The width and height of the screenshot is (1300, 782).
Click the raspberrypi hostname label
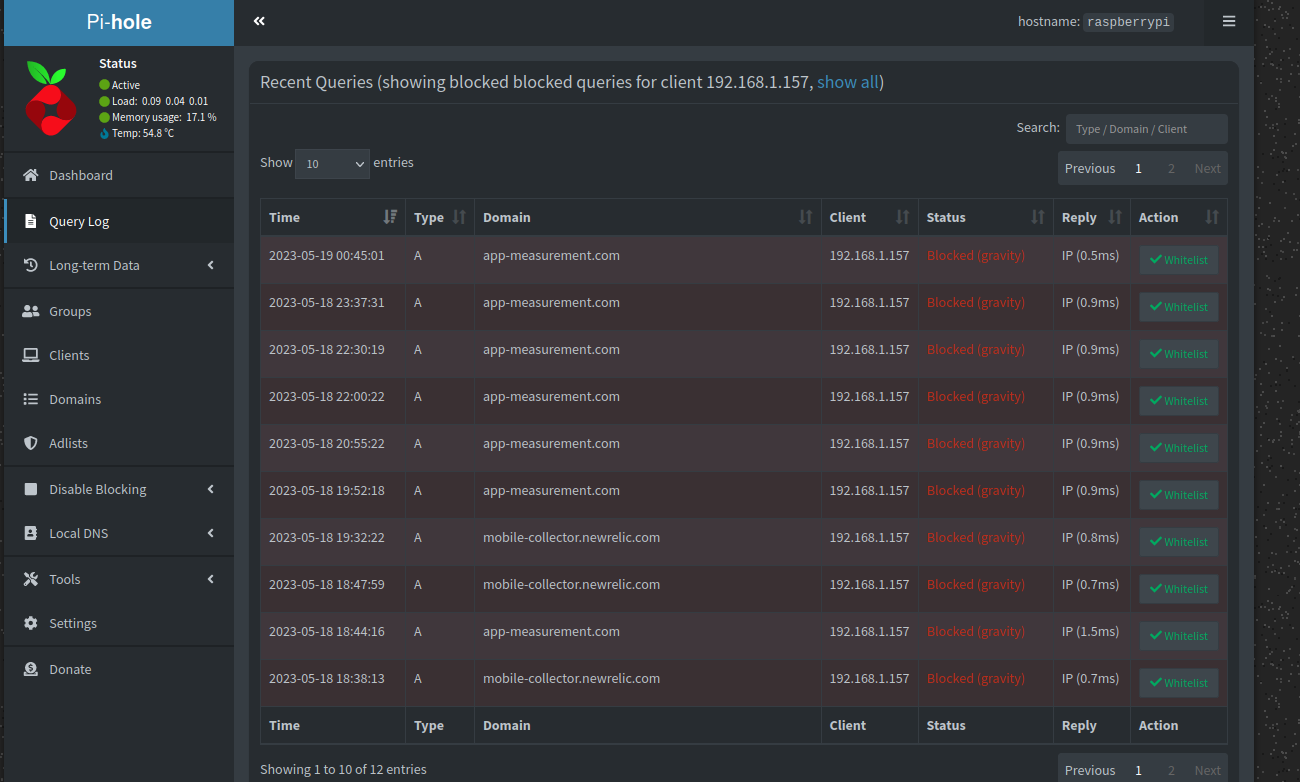pos(1128,21)
